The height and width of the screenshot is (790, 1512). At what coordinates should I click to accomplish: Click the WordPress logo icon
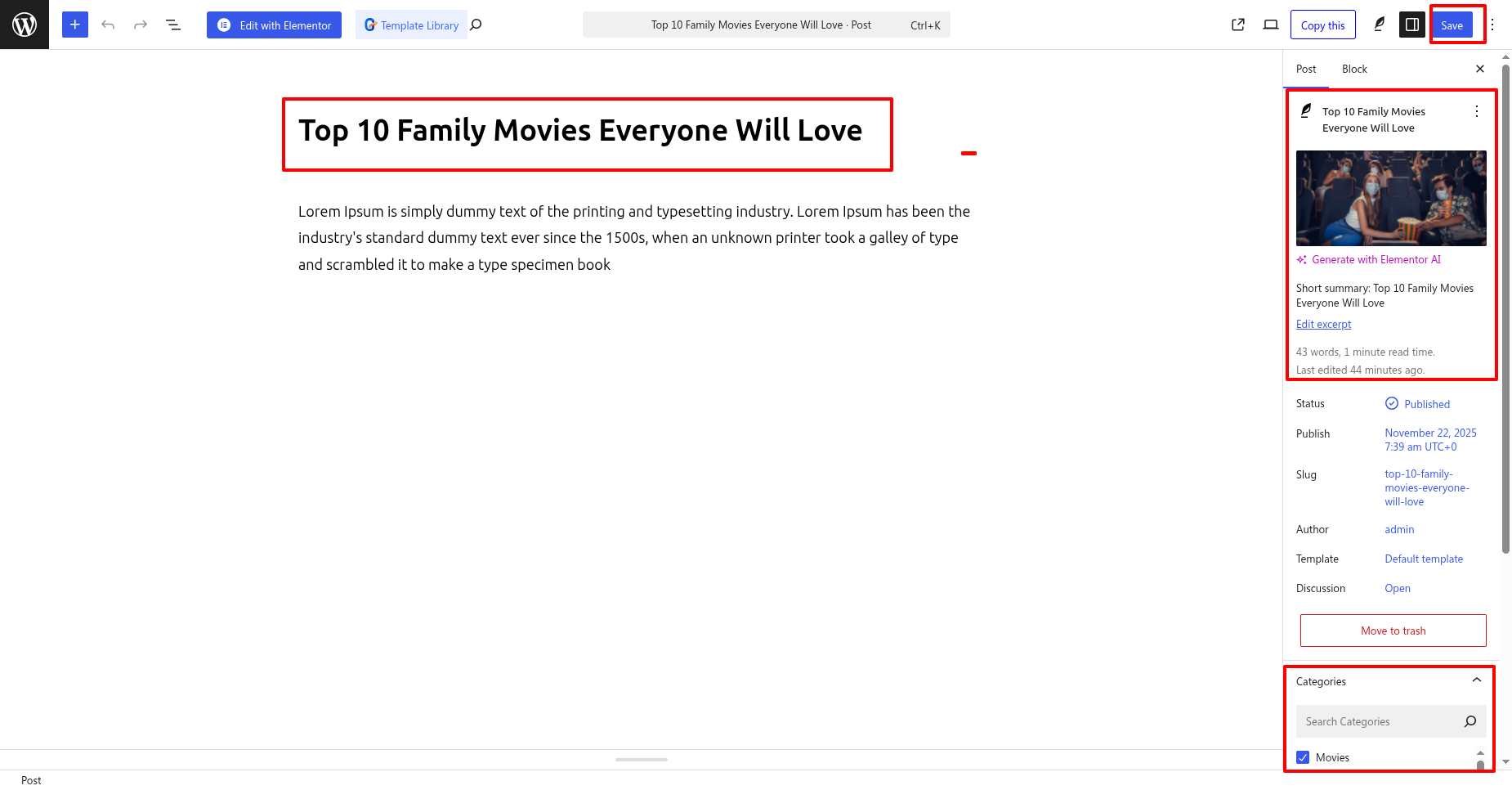pos(25,25)
